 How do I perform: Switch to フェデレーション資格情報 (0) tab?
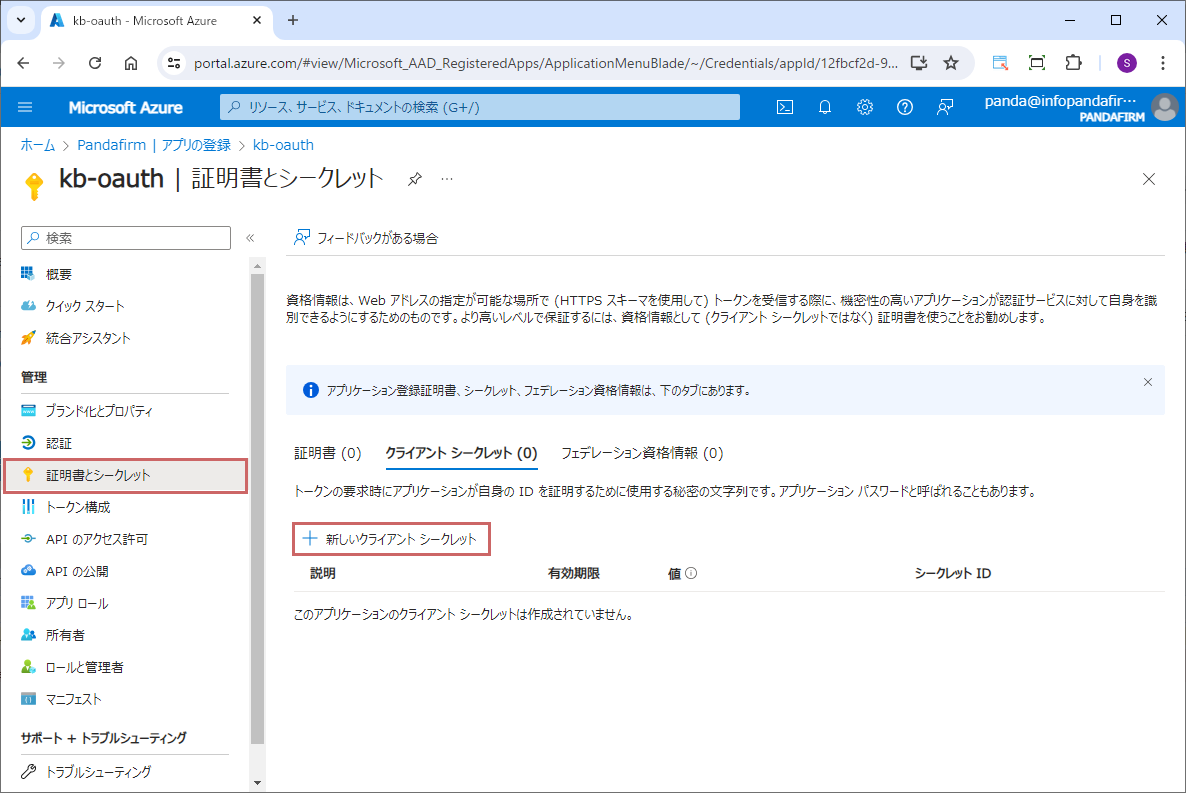(x=641, y=453)
